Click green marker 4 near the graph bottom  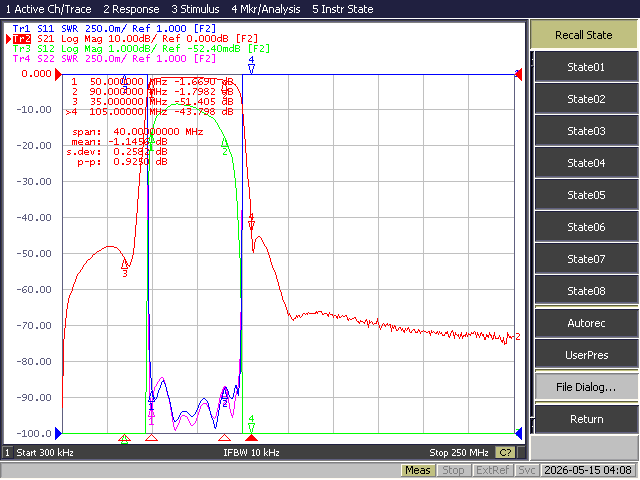(x=251, y=424)
